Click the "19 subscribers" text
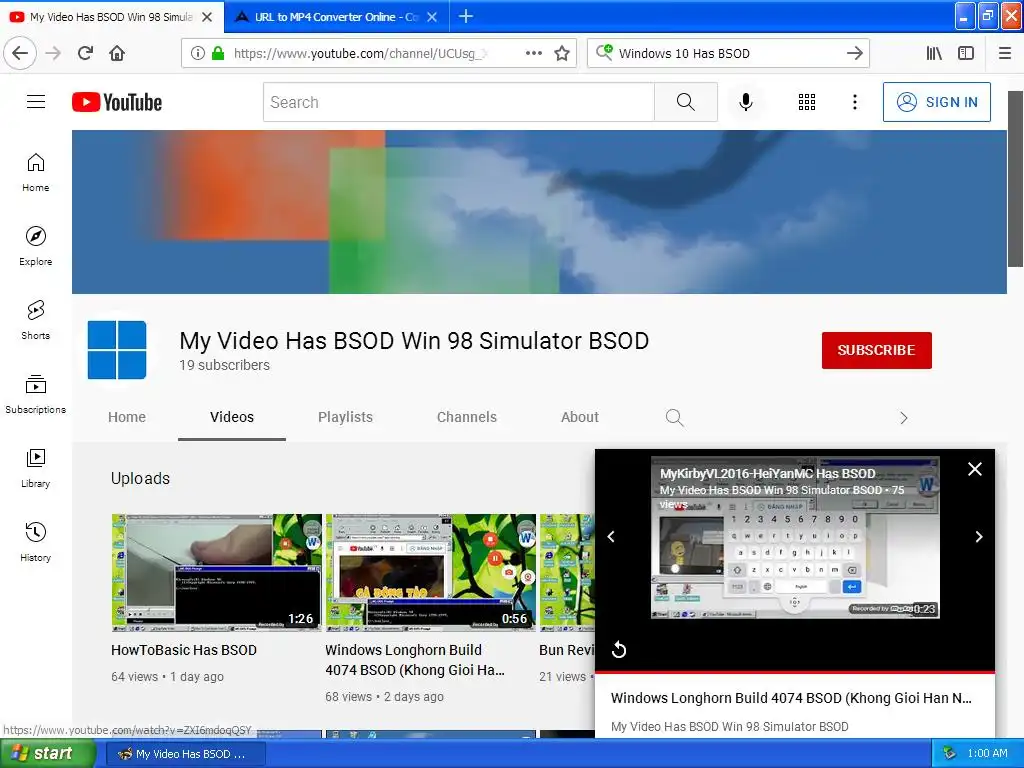Viewport: 1024px width, 768px height. 225,365
